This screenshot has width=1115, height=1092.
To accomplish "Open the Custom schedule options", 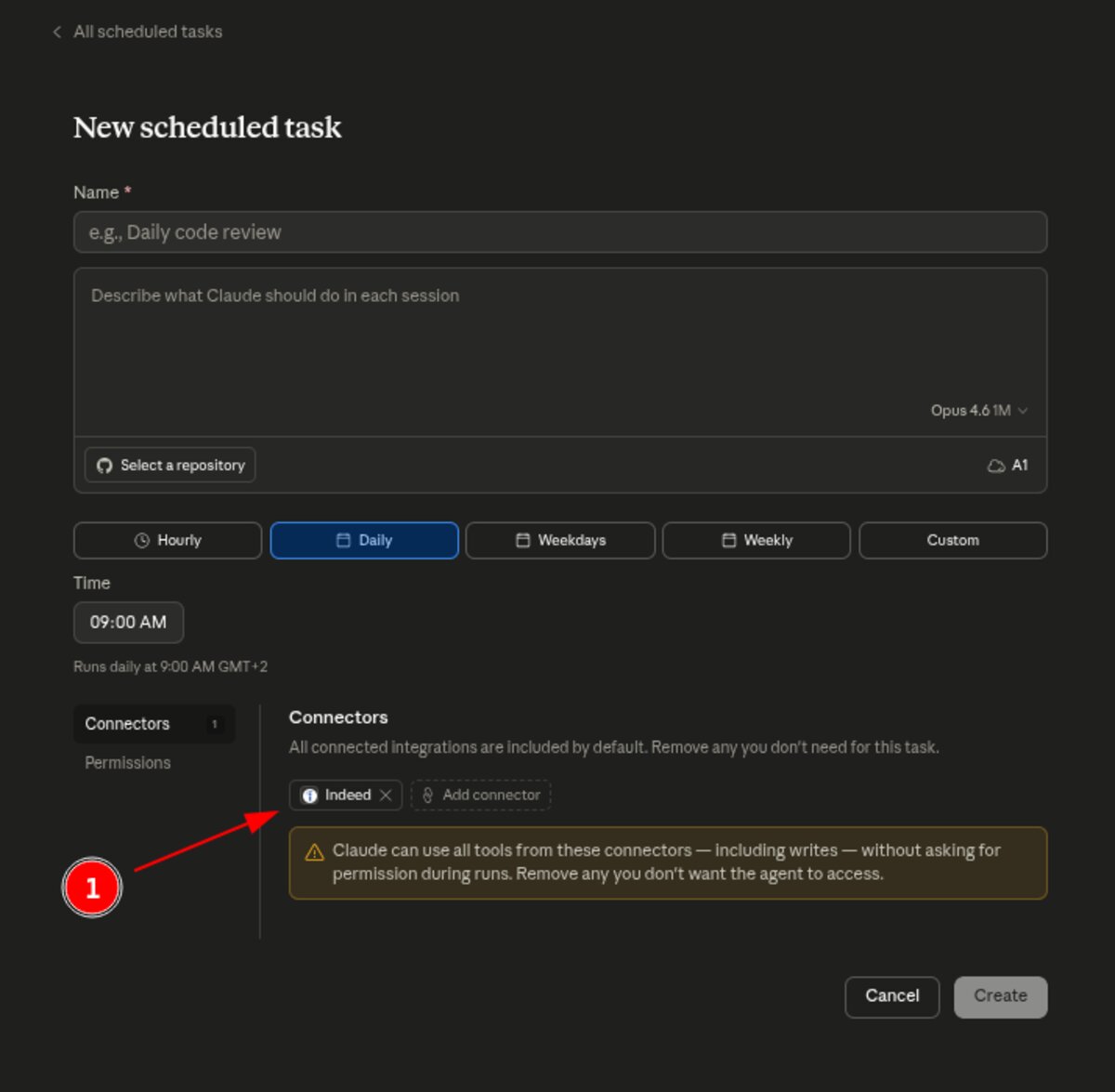I will click(952, 540).
